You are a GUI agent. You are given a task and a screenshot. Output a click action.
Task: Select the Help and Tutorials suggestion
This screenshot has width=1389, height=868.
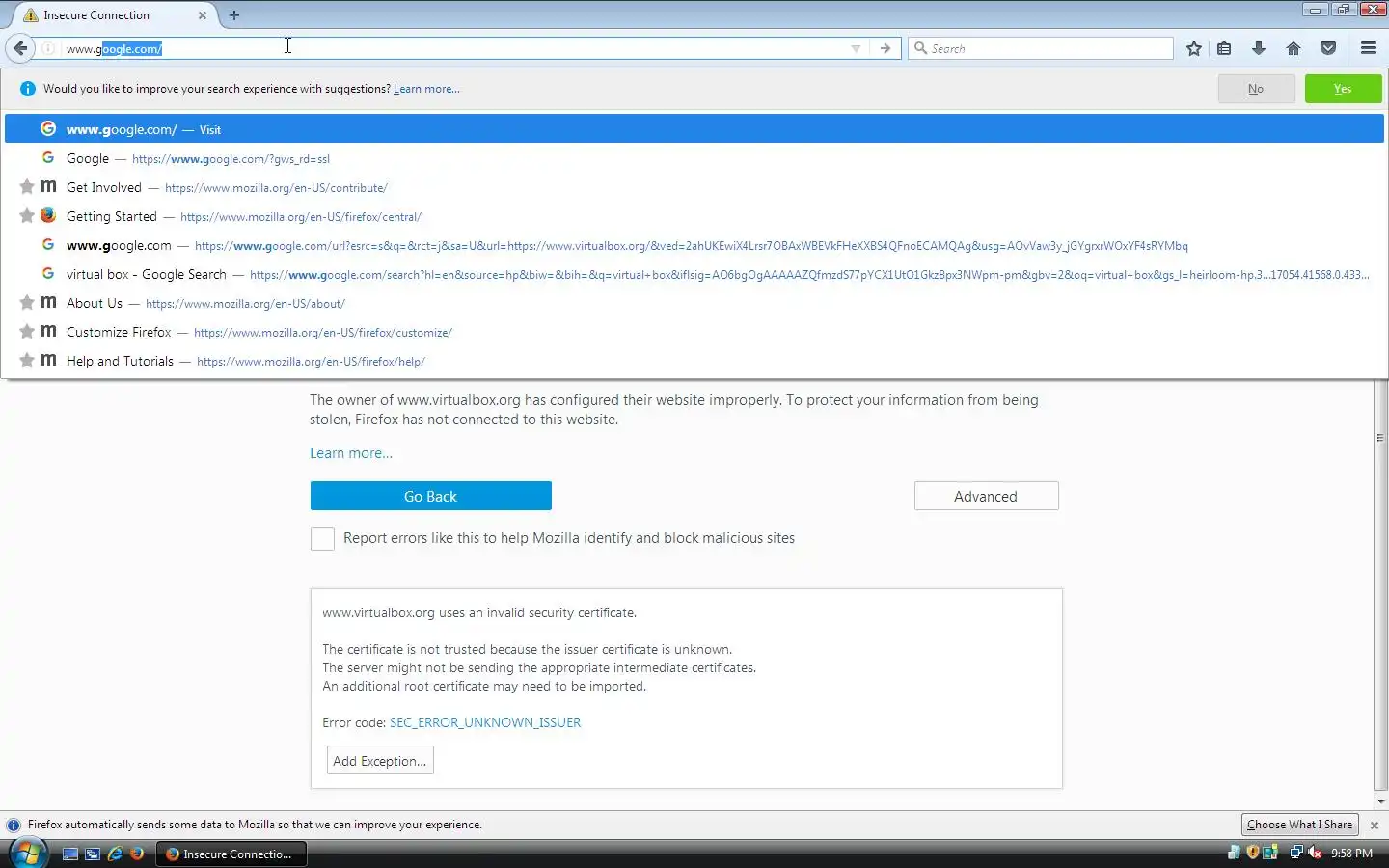coord(694,361)
